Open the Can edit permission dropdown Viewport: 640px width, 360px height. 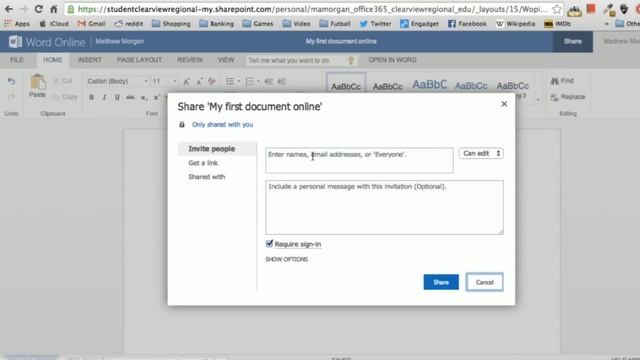481,153
